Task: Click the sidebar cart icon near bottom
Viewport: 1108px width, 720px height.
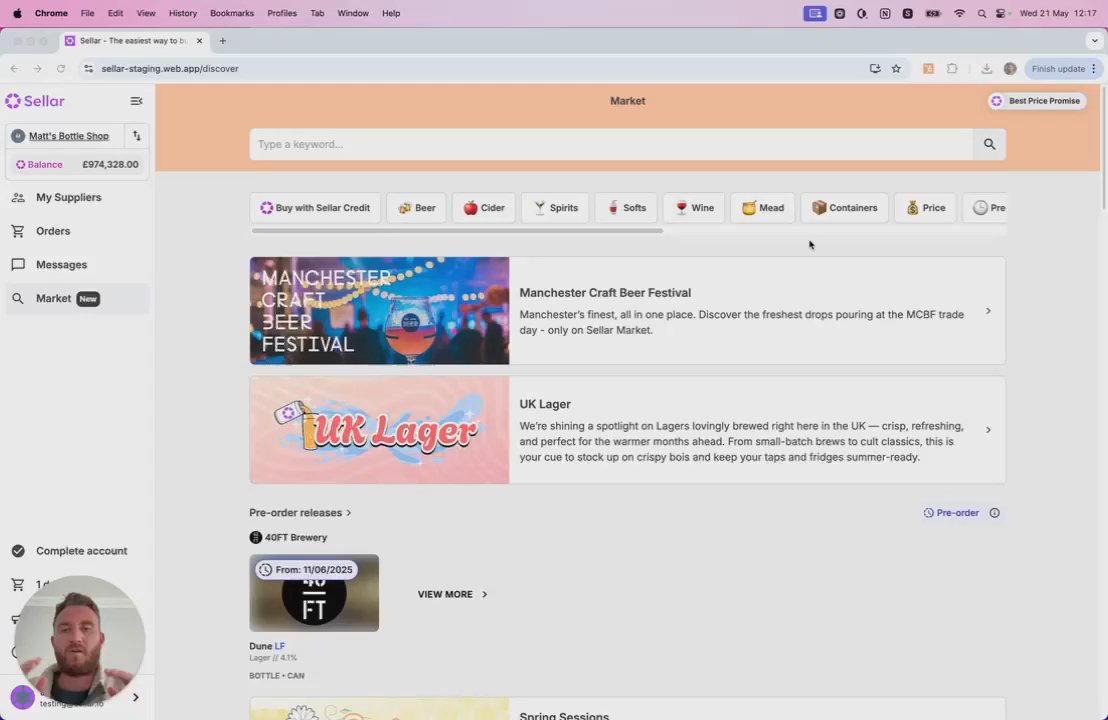Action: 18,584
